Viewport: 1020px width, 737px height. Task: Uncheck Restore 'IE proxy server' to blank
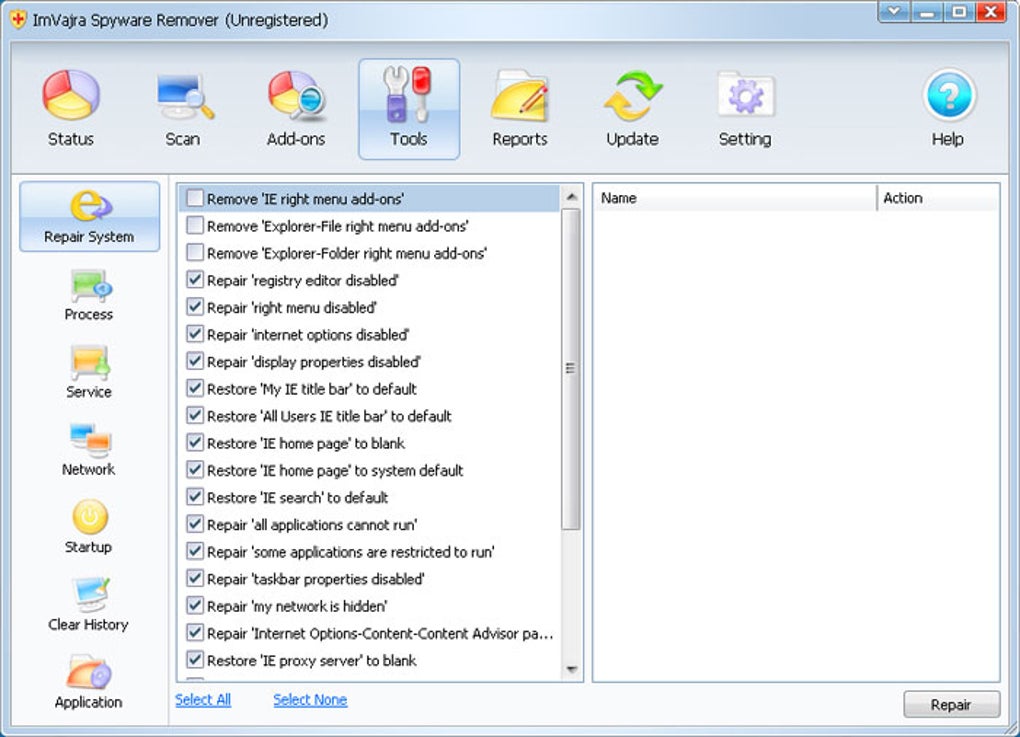[195, 660]
